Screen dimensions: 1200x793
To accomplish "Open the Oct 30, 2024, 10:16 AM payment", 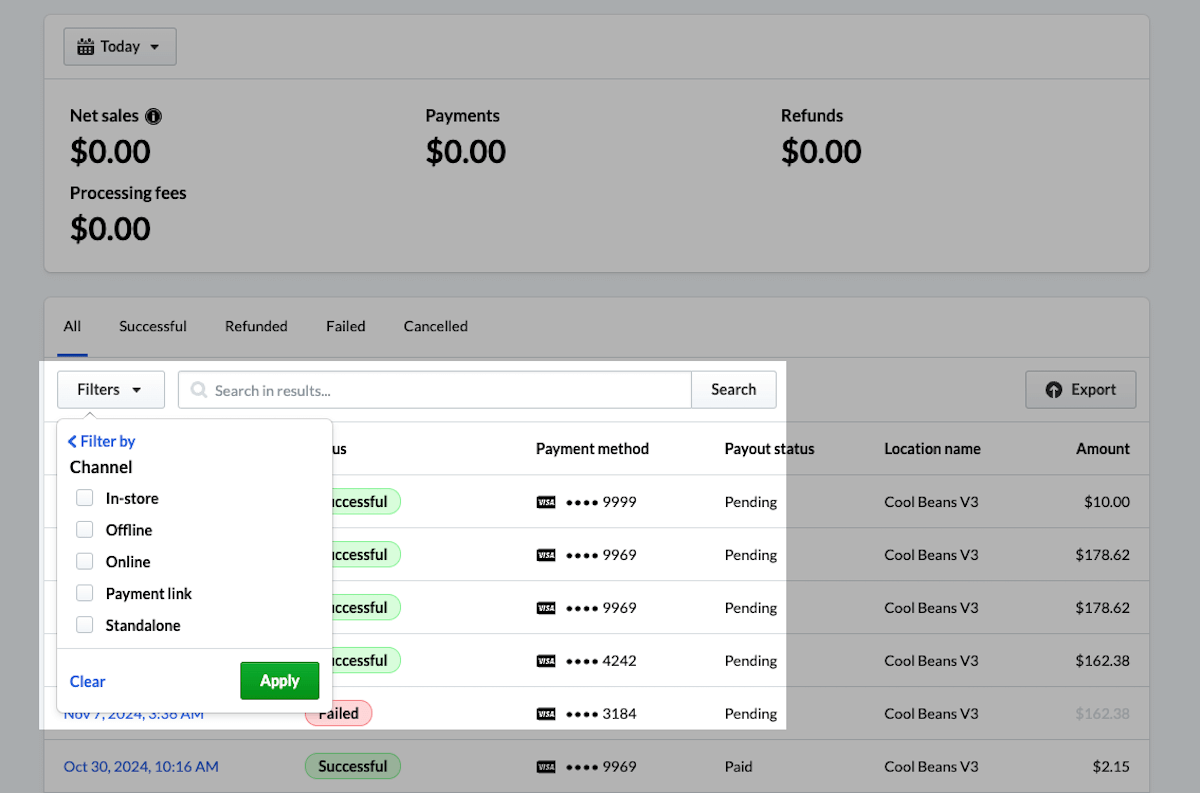I will (141, 767).
